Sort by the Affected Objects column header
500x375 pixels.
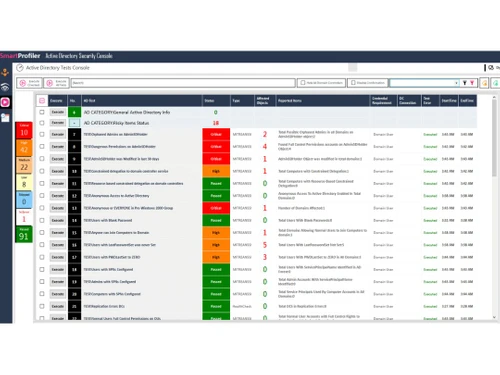coord(265,101)
